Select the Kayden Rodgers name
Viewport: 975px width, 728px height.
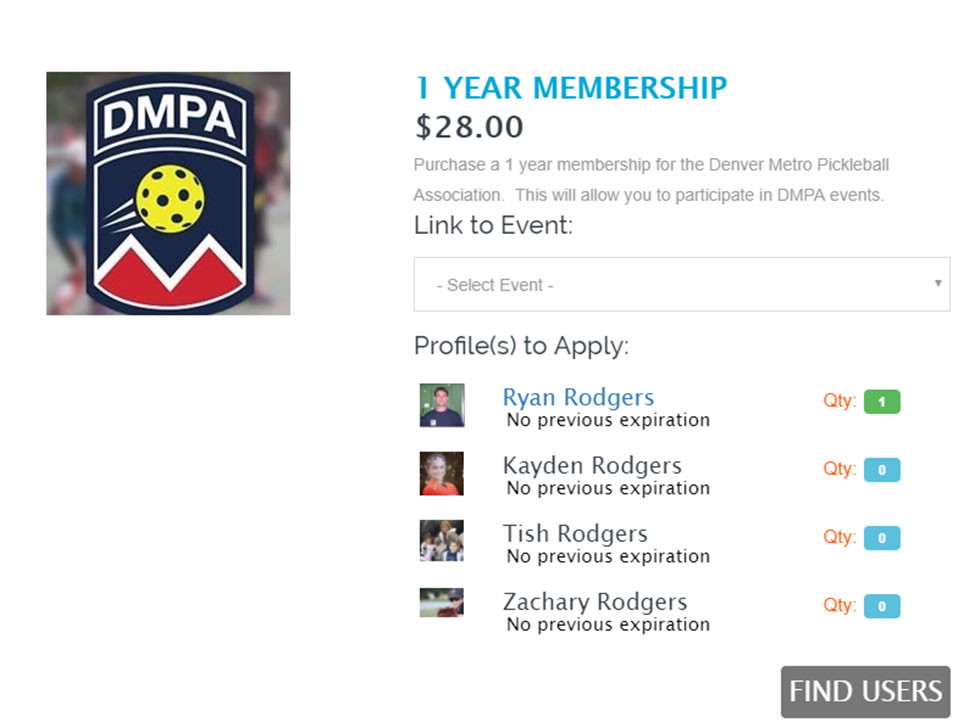point(592,466)
